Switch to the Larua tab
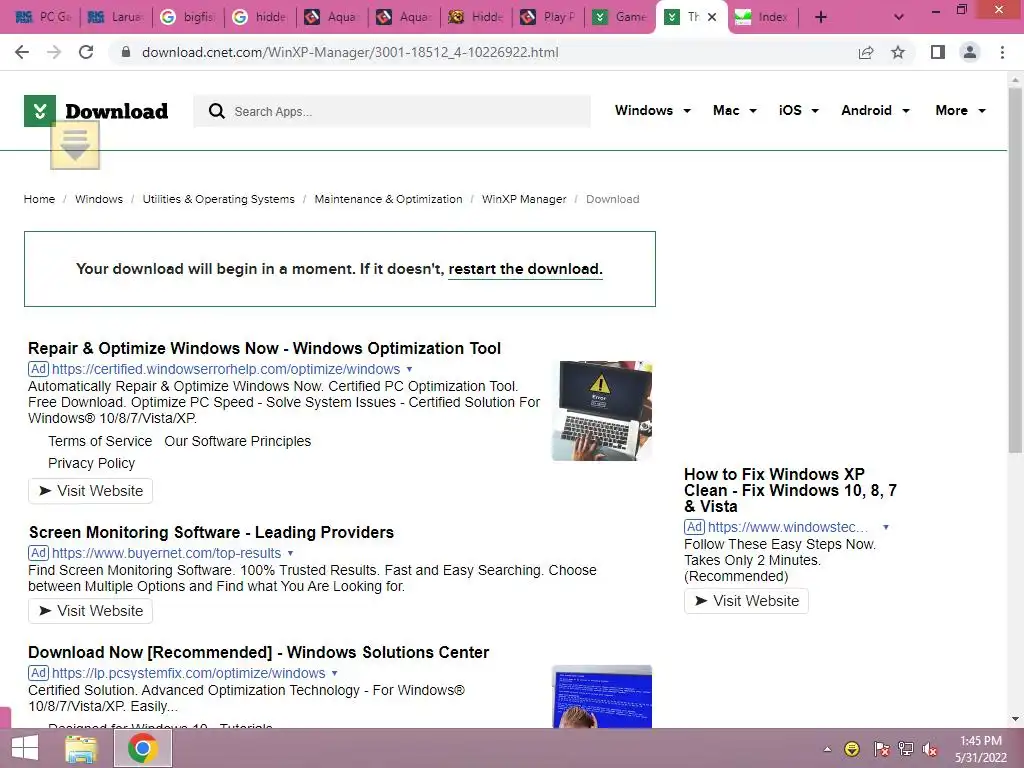This screenshot has height=768, width=1024. (116, 17)
